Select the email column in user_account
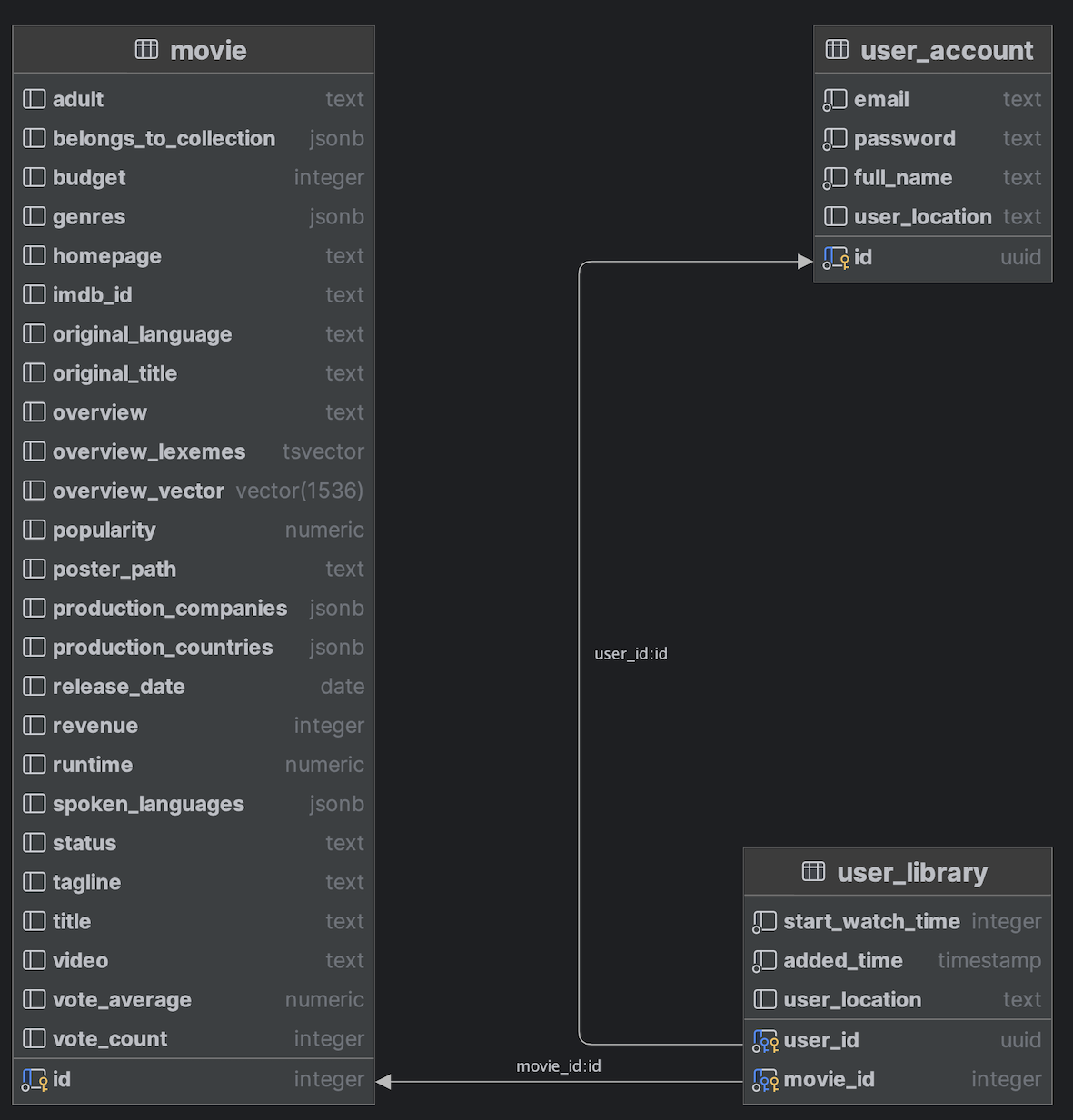Screen dimensions: 1073x1120 pos(881,99)
